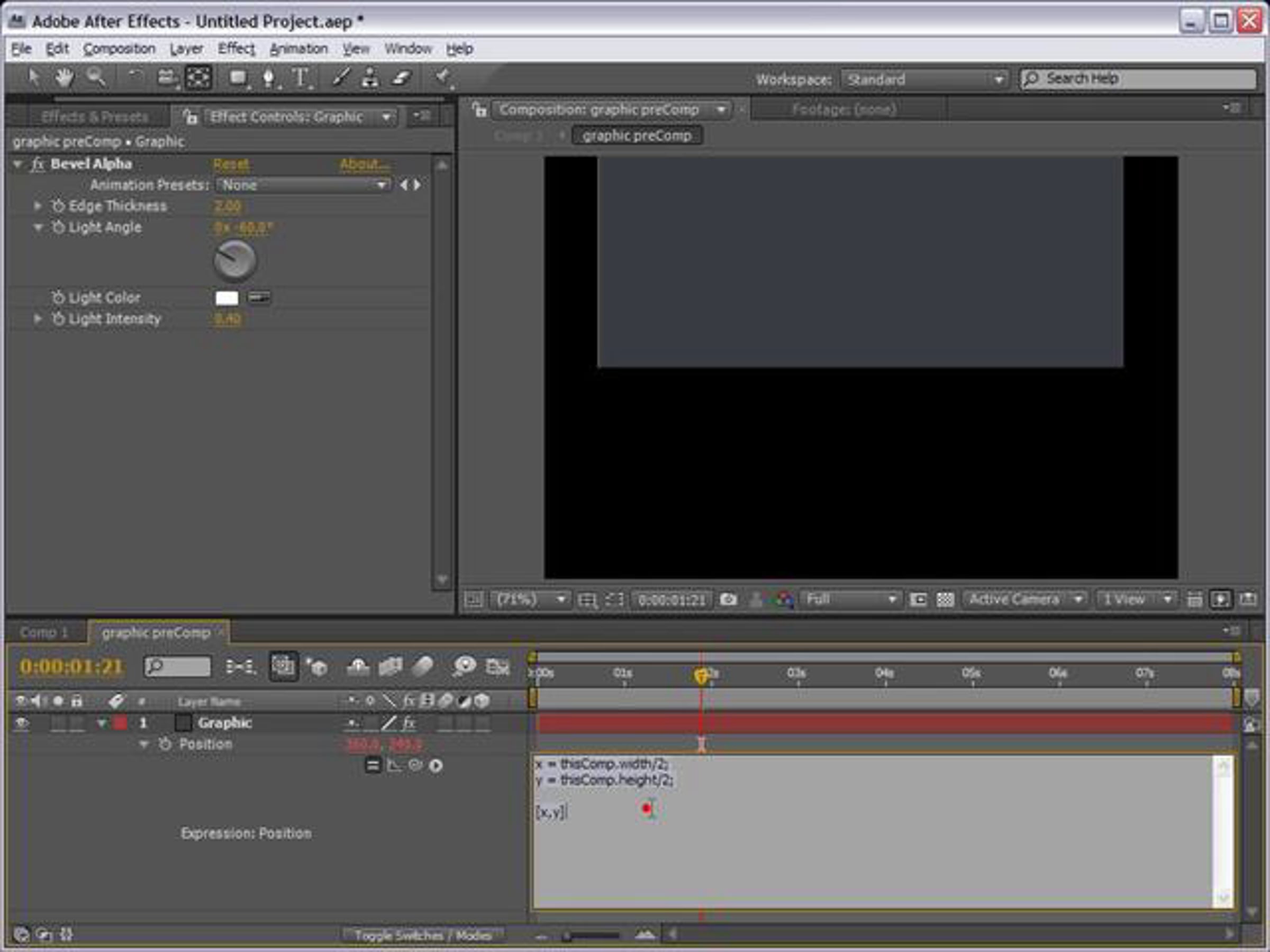Toggle Light Intensity stopwatch
The width and height of the screenshot is (1270, 952).
58,319
